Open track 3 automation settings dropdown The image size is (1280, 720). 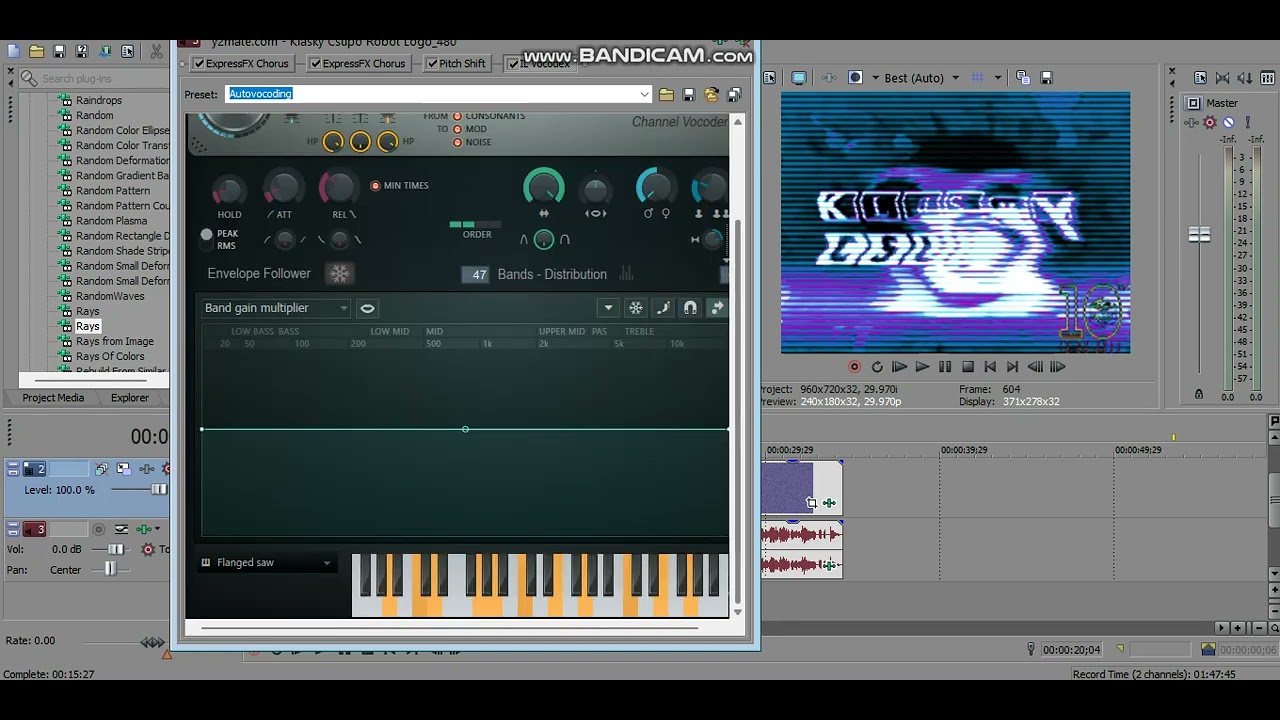click(x=157, y=529)
